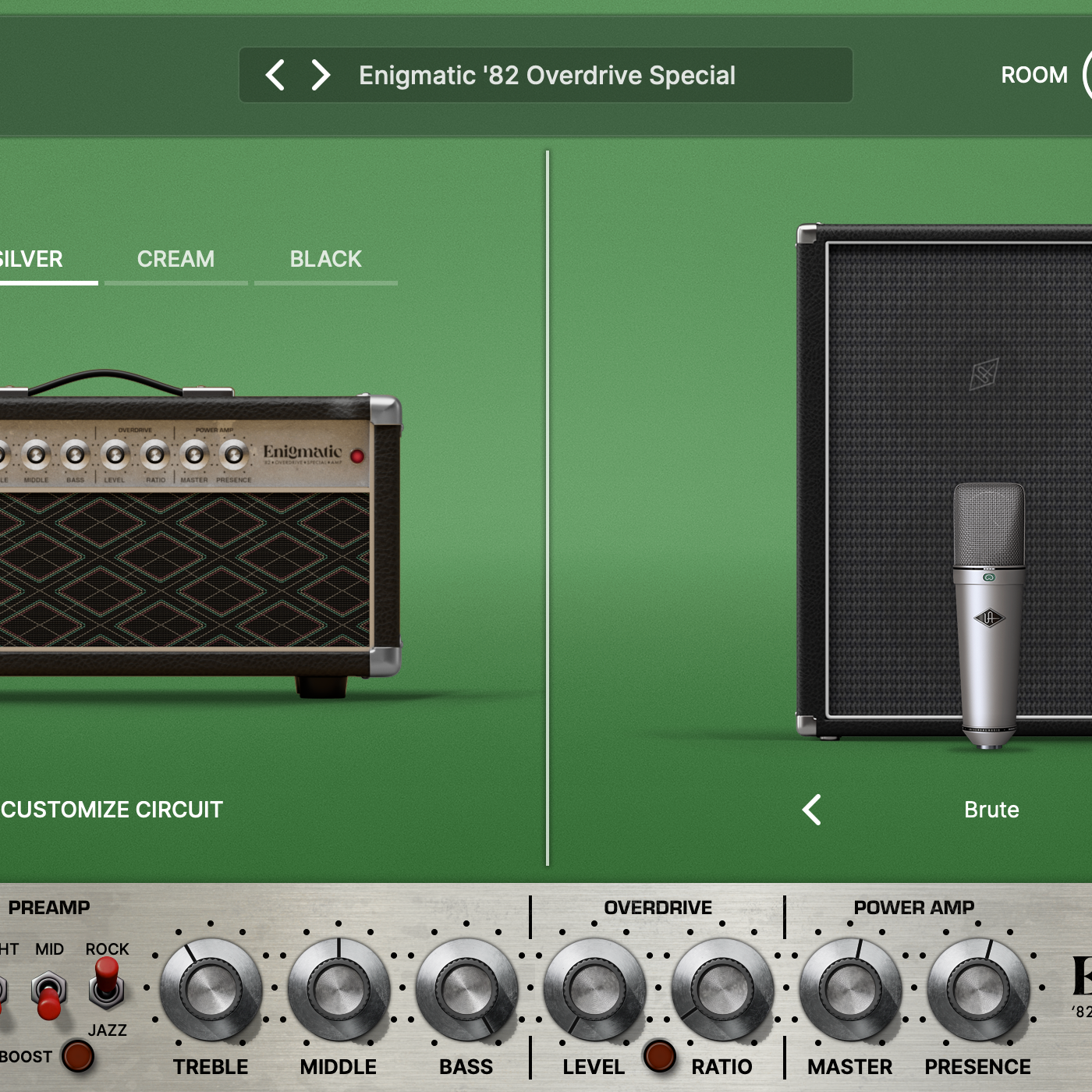Click the POWER AMP section label
The height and width of the screenshot is (1092, 1092).
[x=913, y=907]
